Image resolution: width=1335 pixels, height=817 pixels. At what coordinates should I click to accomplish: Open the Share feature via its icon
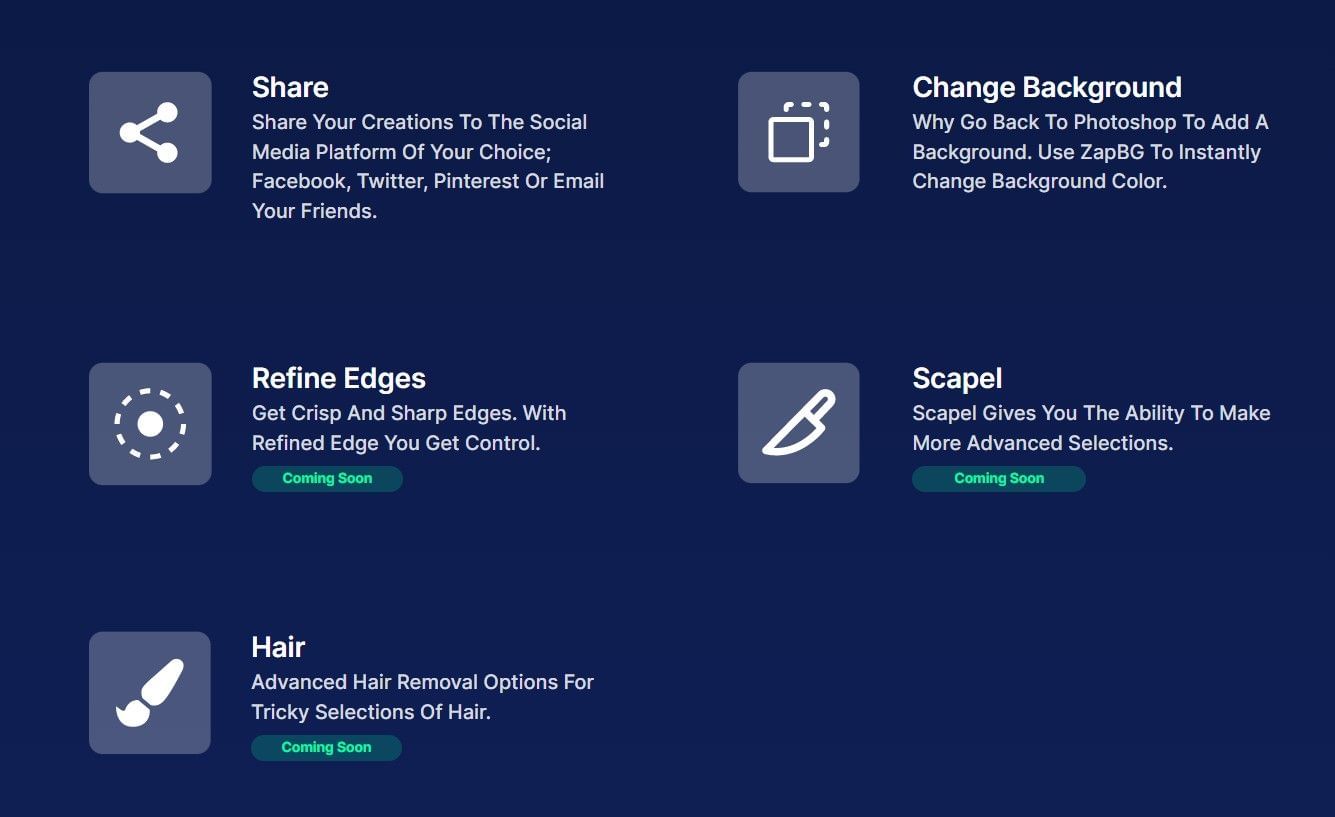pos(150,131)
